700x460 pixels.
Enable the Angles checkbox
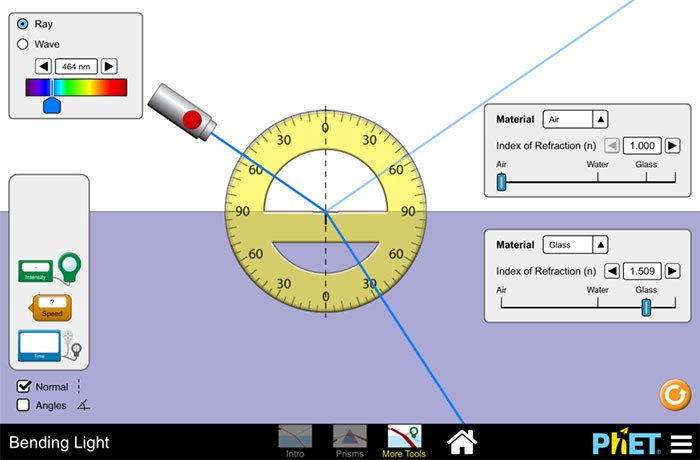[25, 406]
